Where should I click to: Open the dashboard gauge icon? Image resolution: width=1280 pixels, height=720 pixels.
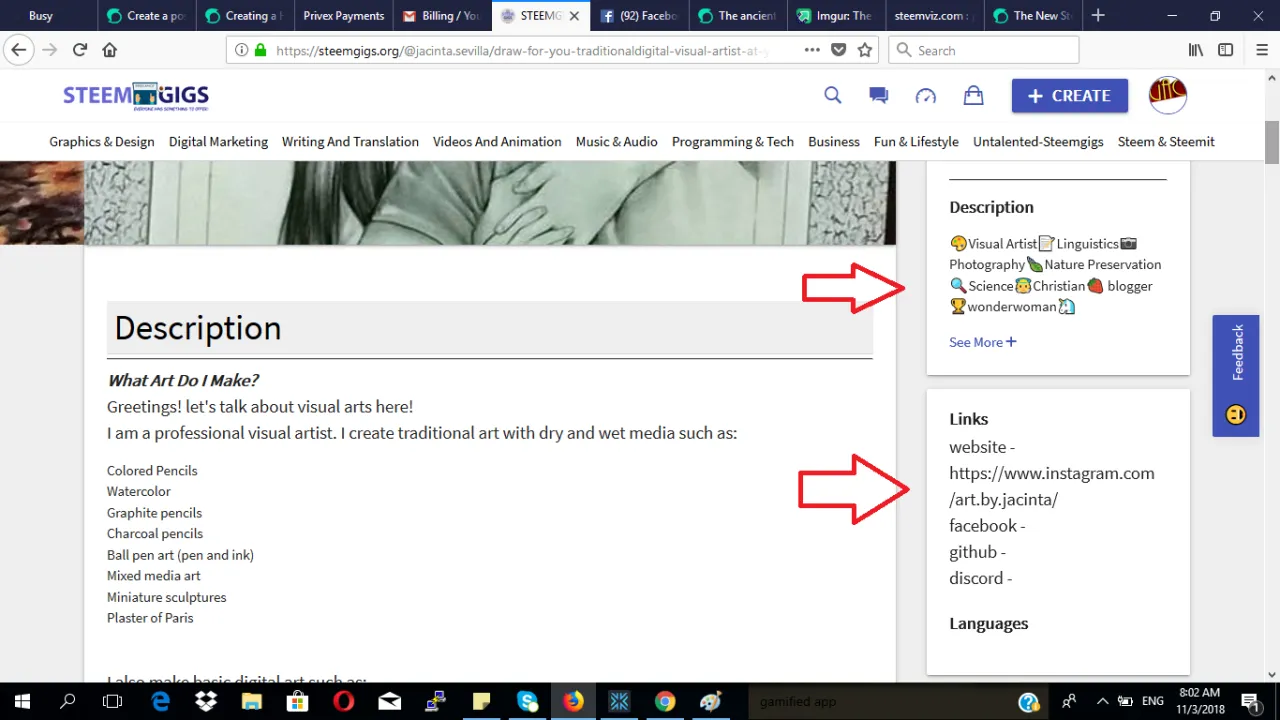click(926, 96)
